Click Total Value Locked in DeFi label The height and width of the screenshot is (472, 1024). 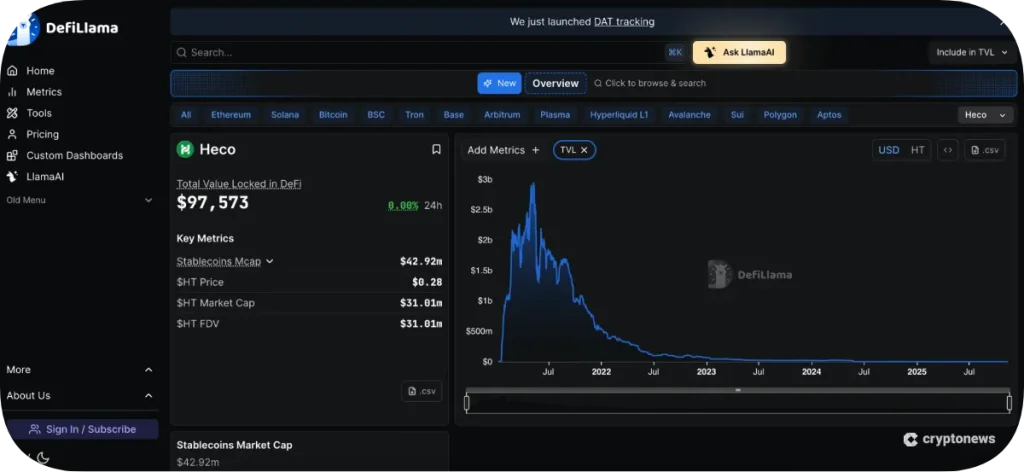click(239, 184)
